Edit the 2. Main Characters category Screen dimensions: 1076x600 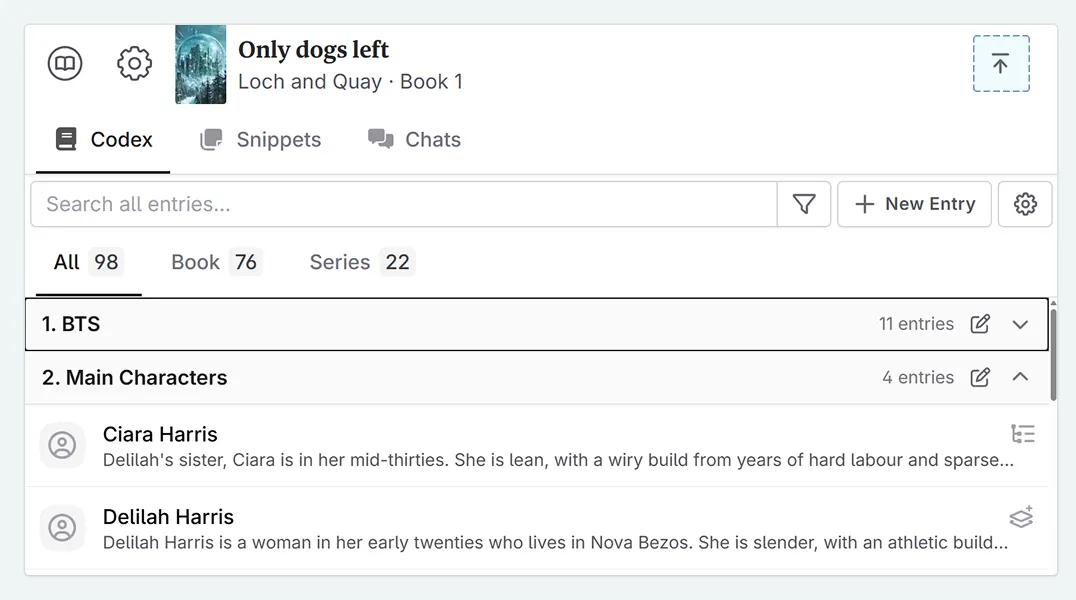[980, 377]
